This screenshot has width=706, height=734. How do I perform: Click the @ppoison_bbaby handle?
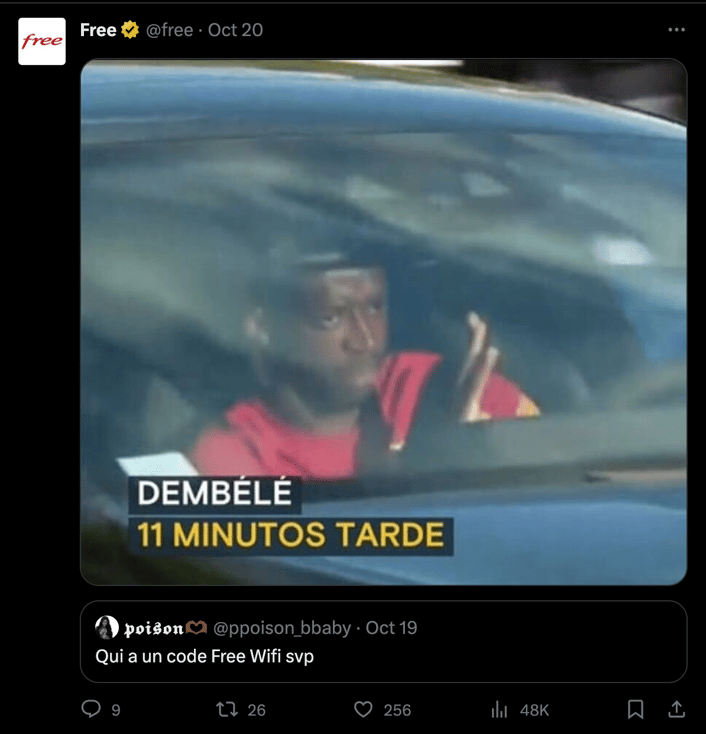pyautogui.click(x=282, y=628)
